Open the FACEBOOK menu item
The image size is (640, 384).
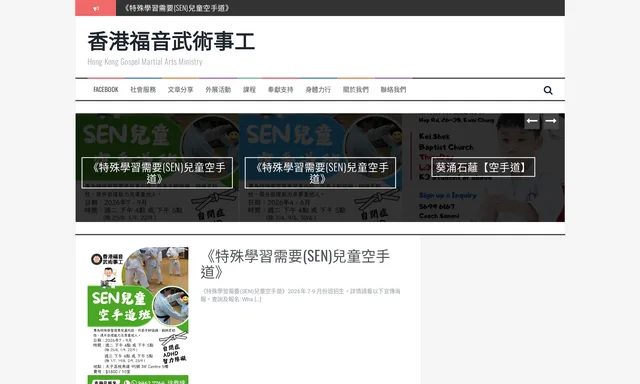pos(106,89)
